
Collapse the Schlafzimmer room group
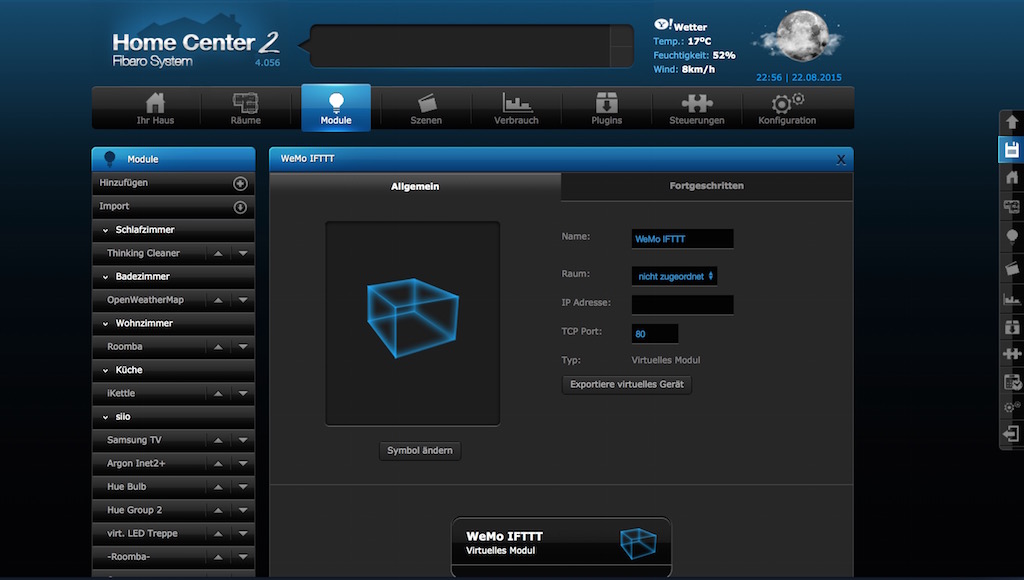(x=106, y=230)
